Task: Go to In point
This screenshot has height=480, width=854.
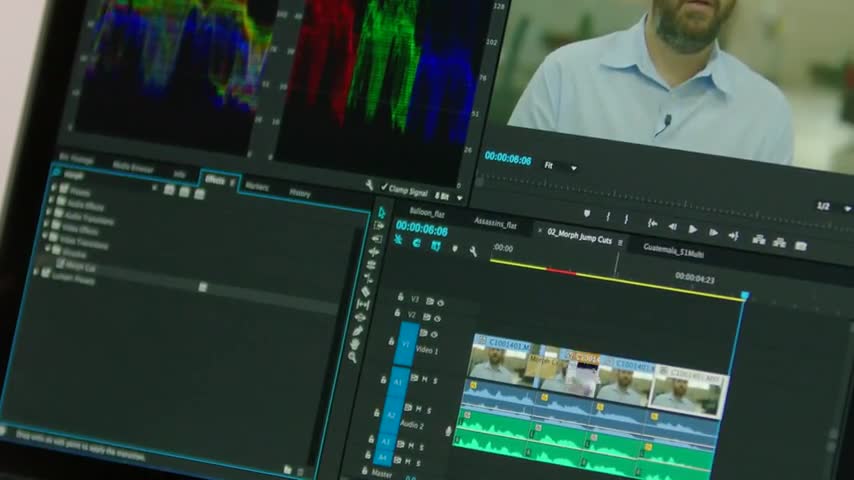Action: coord(652,223)
